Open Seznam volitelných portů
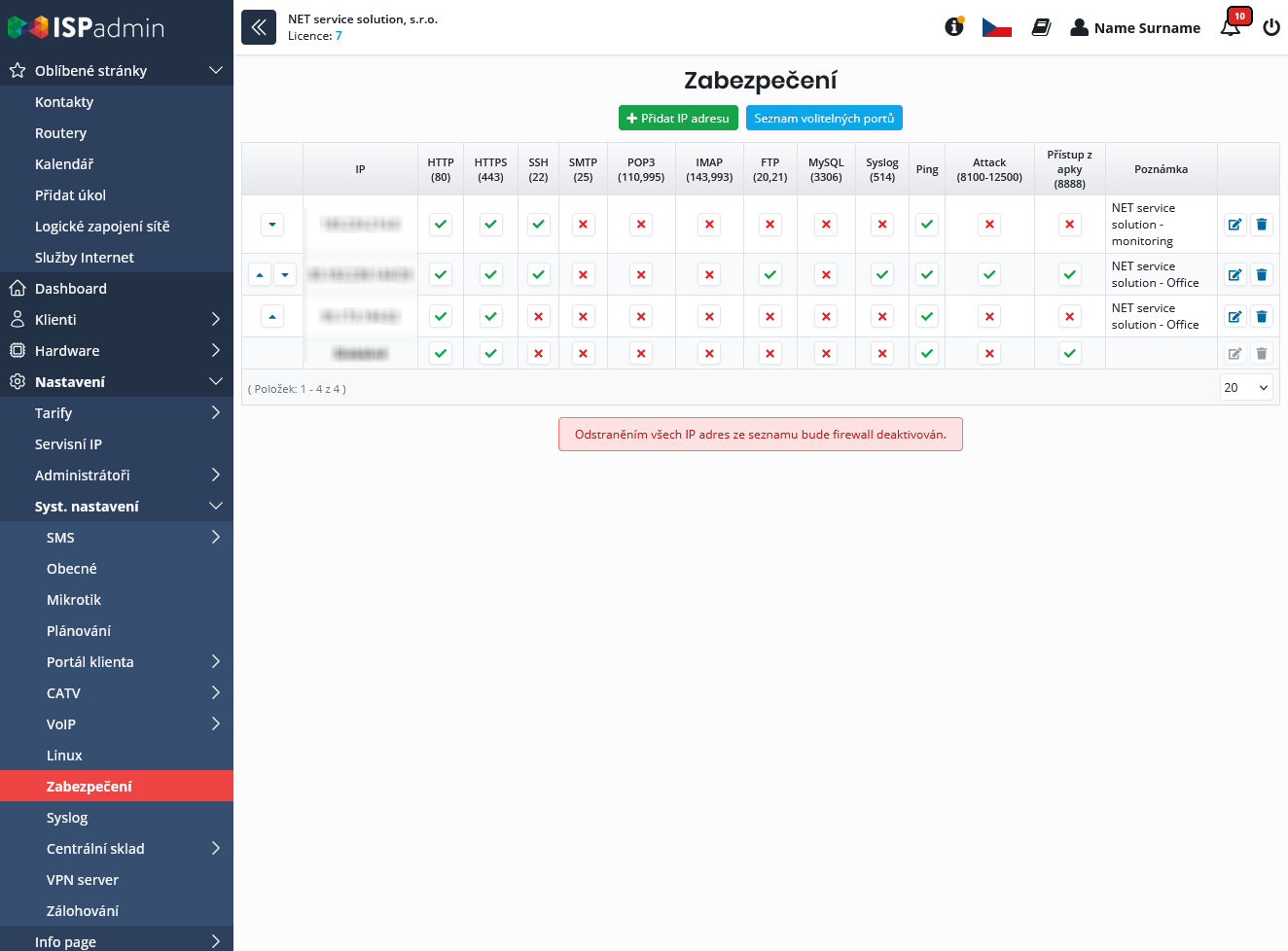This screenshot has height=951, width=1288. click(824, 118)
